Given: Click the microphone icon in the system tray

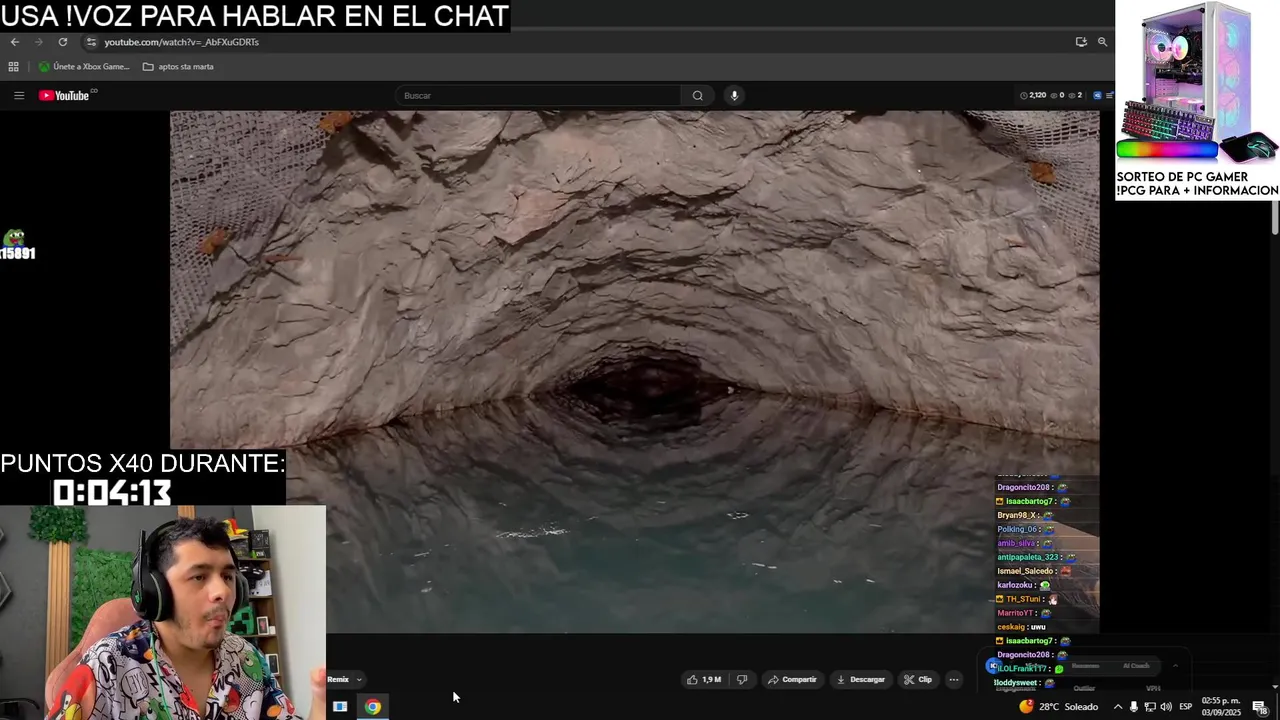Looking at the screenshot, I should [1134, 707].
